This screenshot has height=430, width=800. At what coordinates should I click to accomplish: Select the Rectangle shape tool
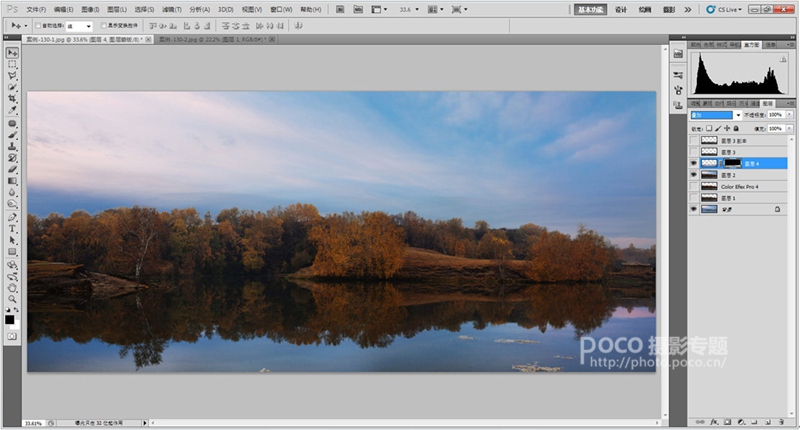[12, 252]
